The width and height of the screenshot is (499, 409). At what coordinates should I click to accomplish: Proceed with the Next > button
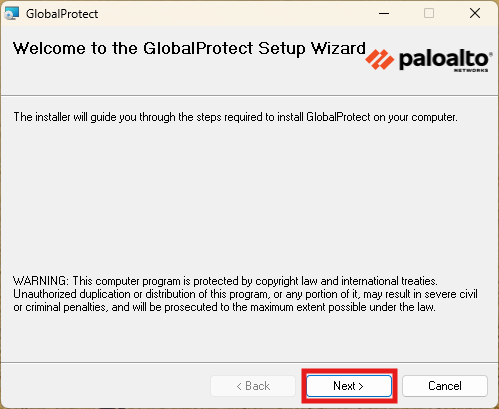[349, 386]
